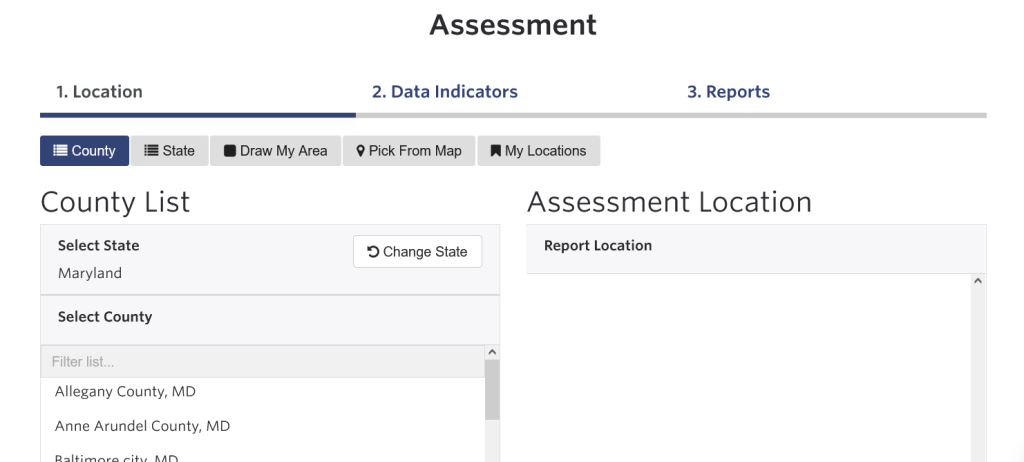Pick Baltimore city, MD in the list

pyautogui.click(x=263, y=455)
